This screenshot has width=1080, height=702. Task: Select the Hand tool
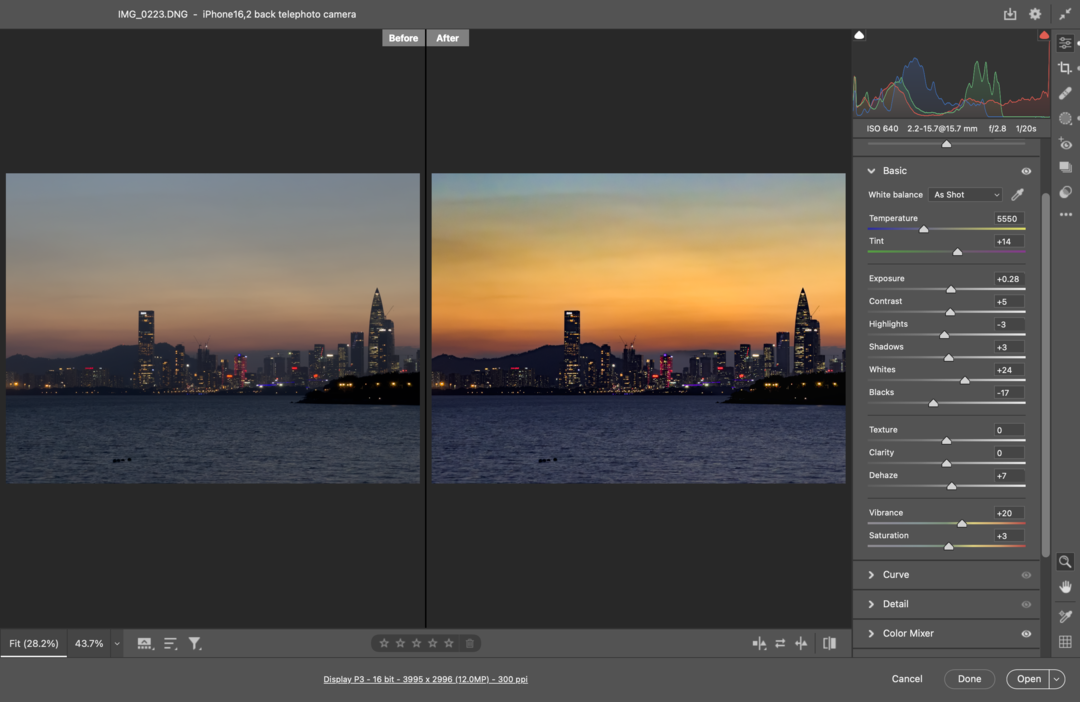pyautogui.click(x=1065, y=587)
